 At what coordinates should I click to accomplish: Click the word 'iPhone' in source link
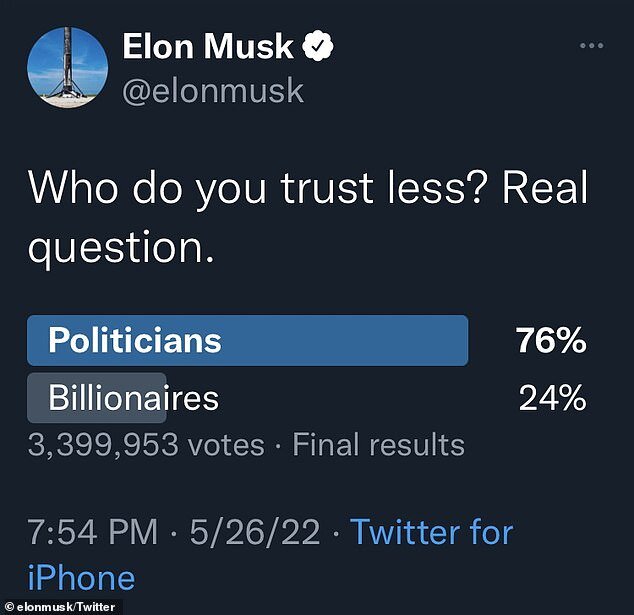[81, 578]
